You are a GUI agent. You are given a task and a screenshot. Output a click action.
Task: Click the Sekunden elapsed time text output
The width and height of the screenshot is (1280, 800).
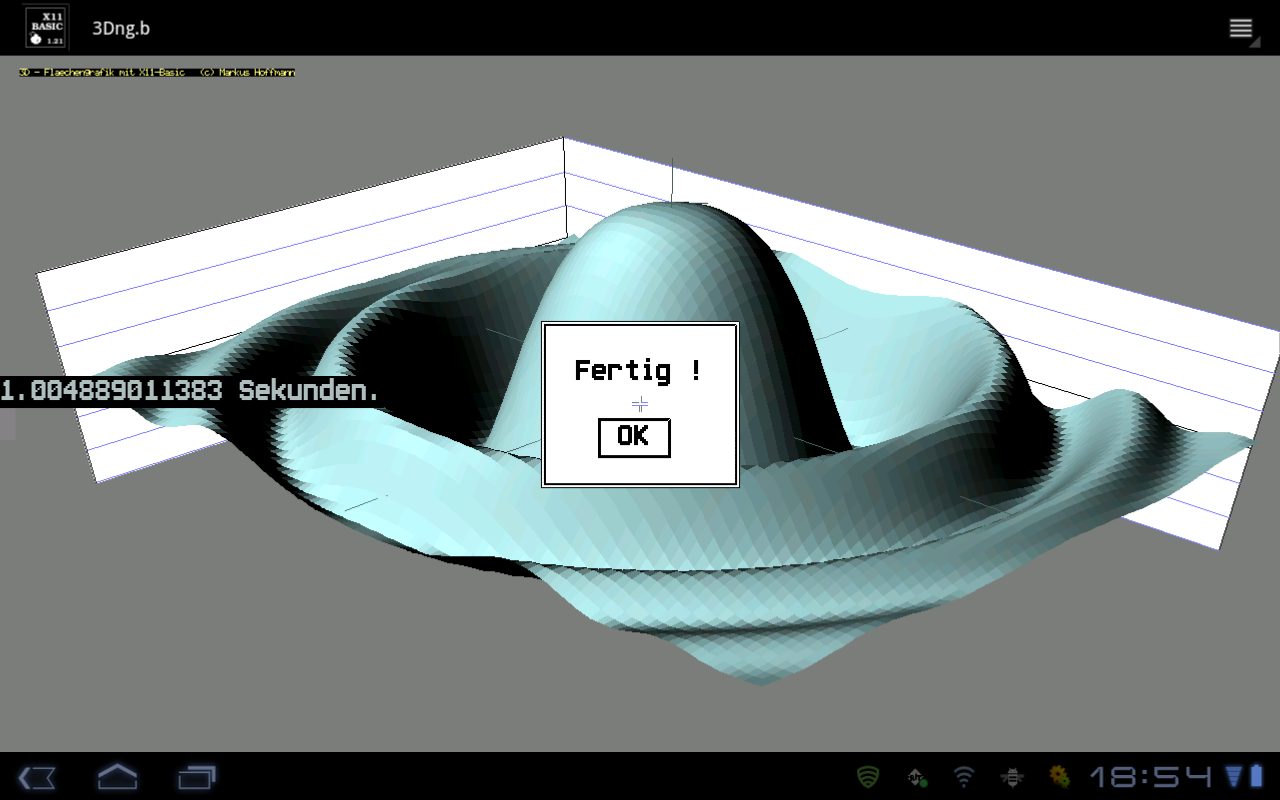click(x=190, y=391)
